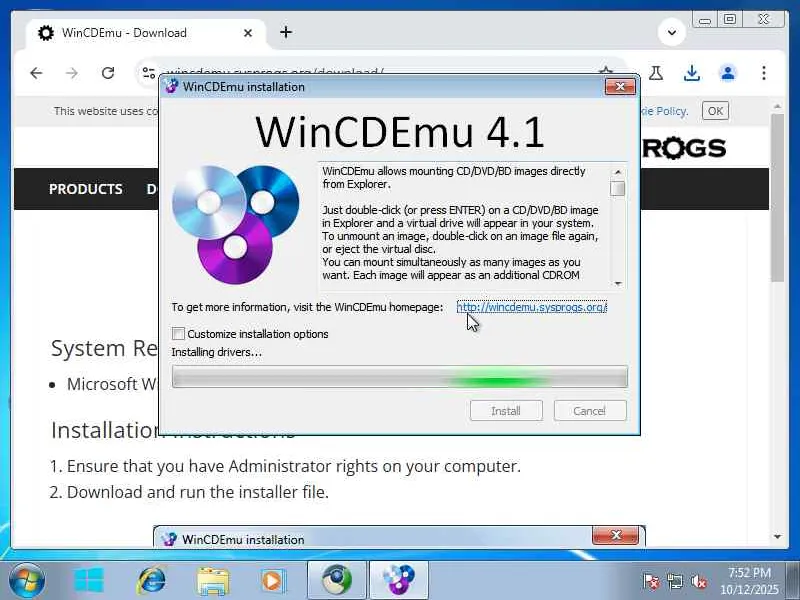Open site information icon in address bar
The height and width of the screenshot is (600, 800).
click(x=148, y=73)
